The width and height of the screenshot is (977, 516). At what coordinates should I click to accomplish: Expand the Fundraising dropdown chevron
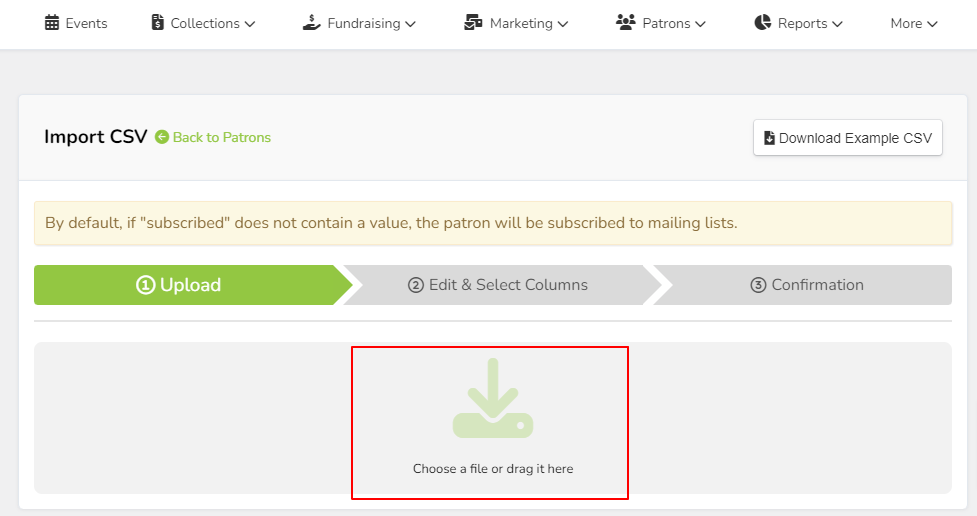pyautogui.click(x=410, y=24)
